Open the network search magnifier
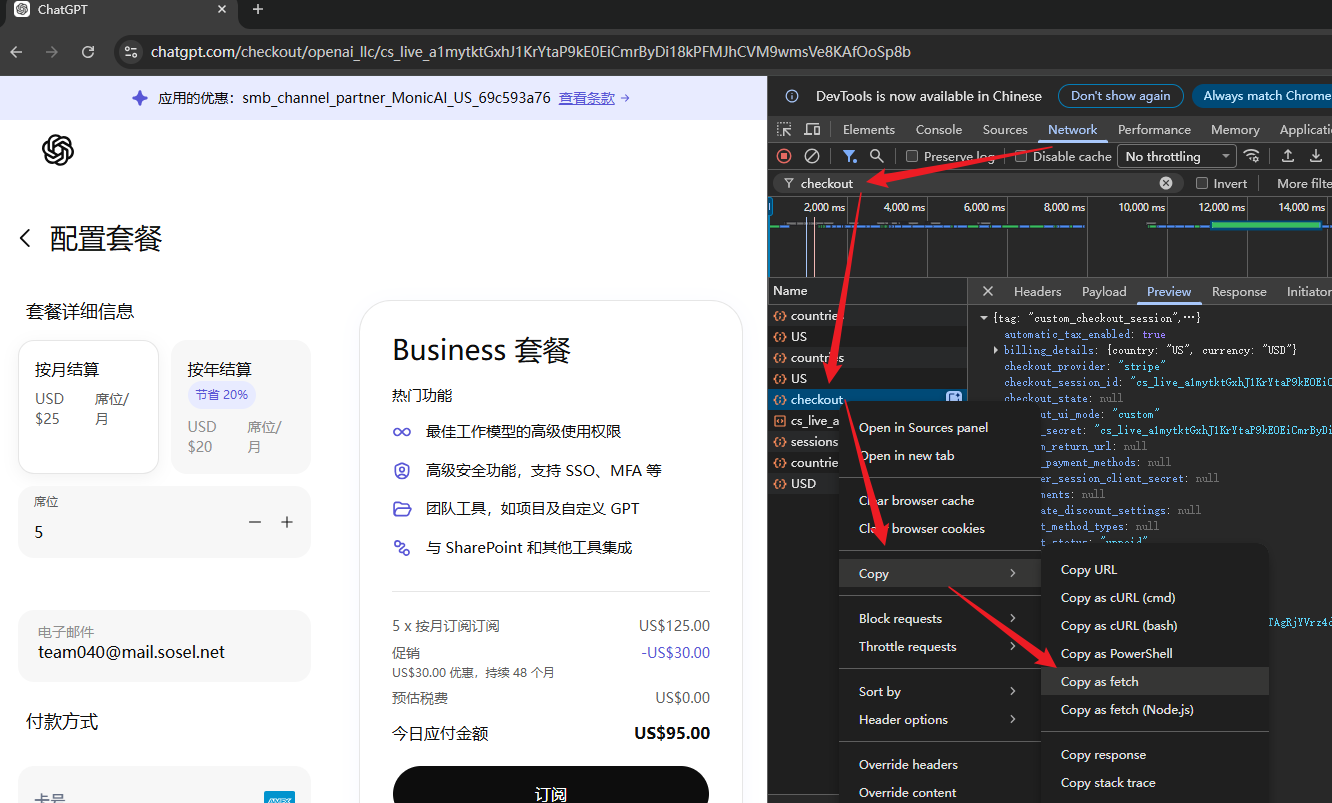1332x803 pixels. point(876,156)
